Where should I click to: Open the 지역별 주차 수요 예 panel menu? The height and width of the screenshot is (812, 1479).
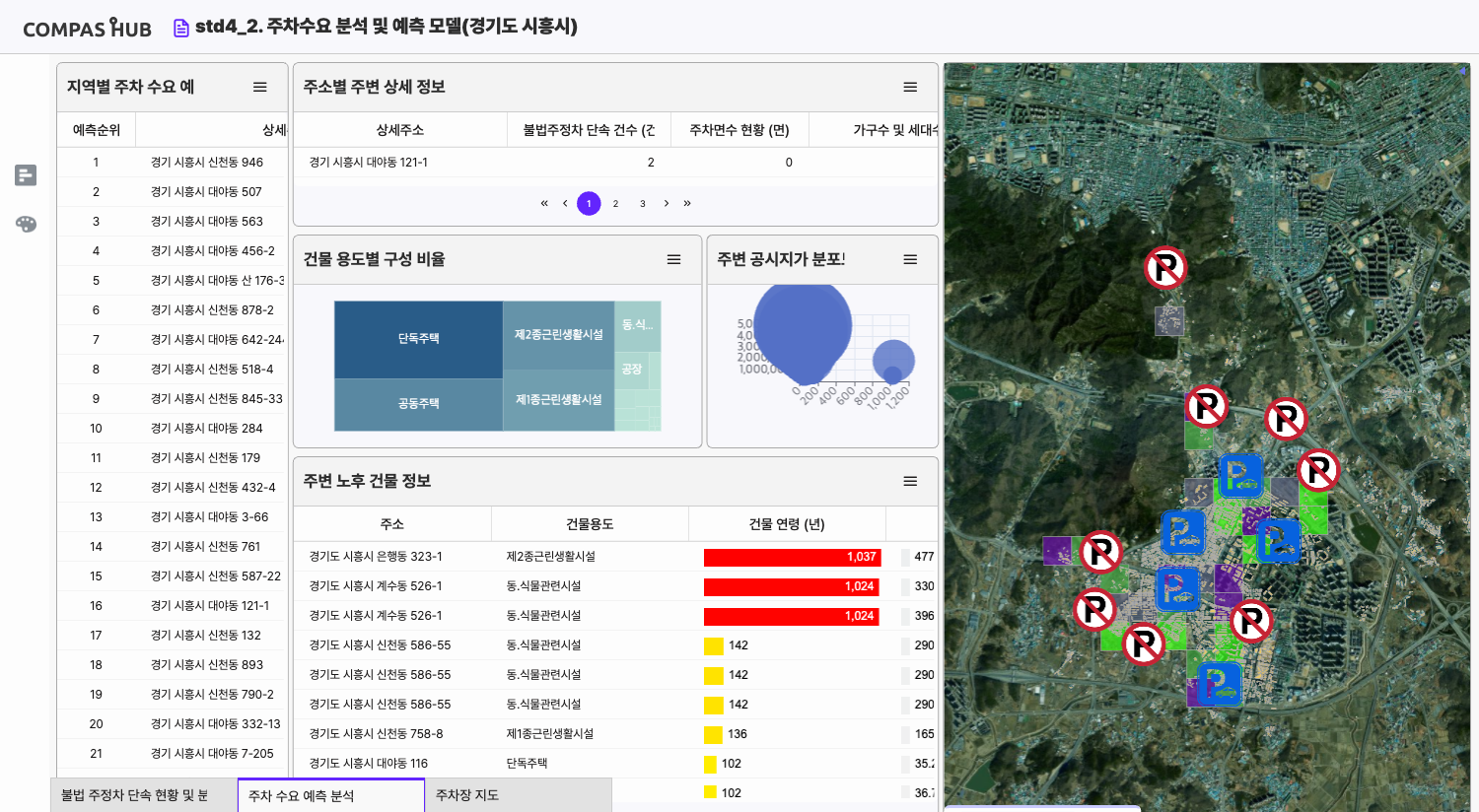point(260,87)
